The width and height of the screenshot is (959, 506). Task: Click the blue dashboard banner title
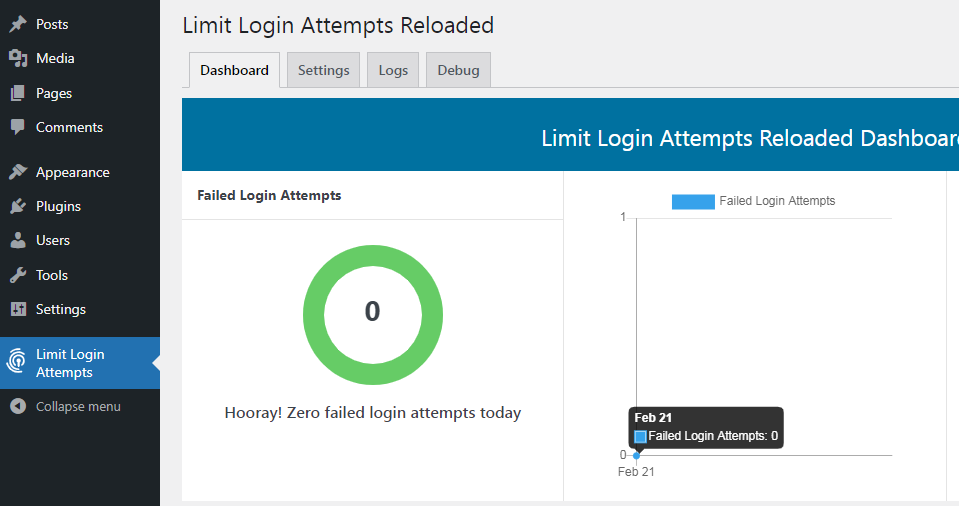pyautogui.click(x=750, y=138)
